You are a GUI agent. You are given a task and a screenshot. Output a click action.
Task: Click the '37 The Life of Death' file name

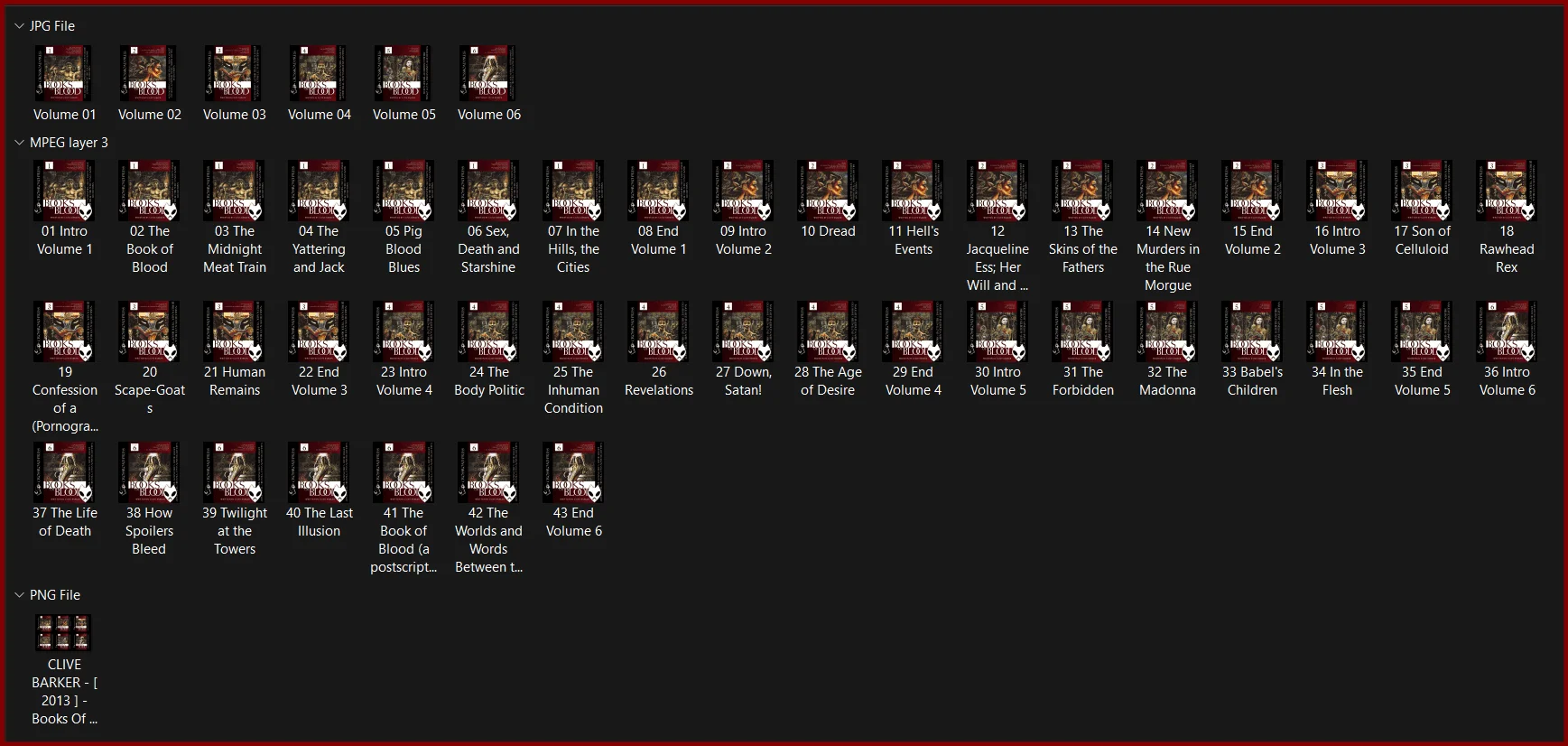click(x=65, y=522)
